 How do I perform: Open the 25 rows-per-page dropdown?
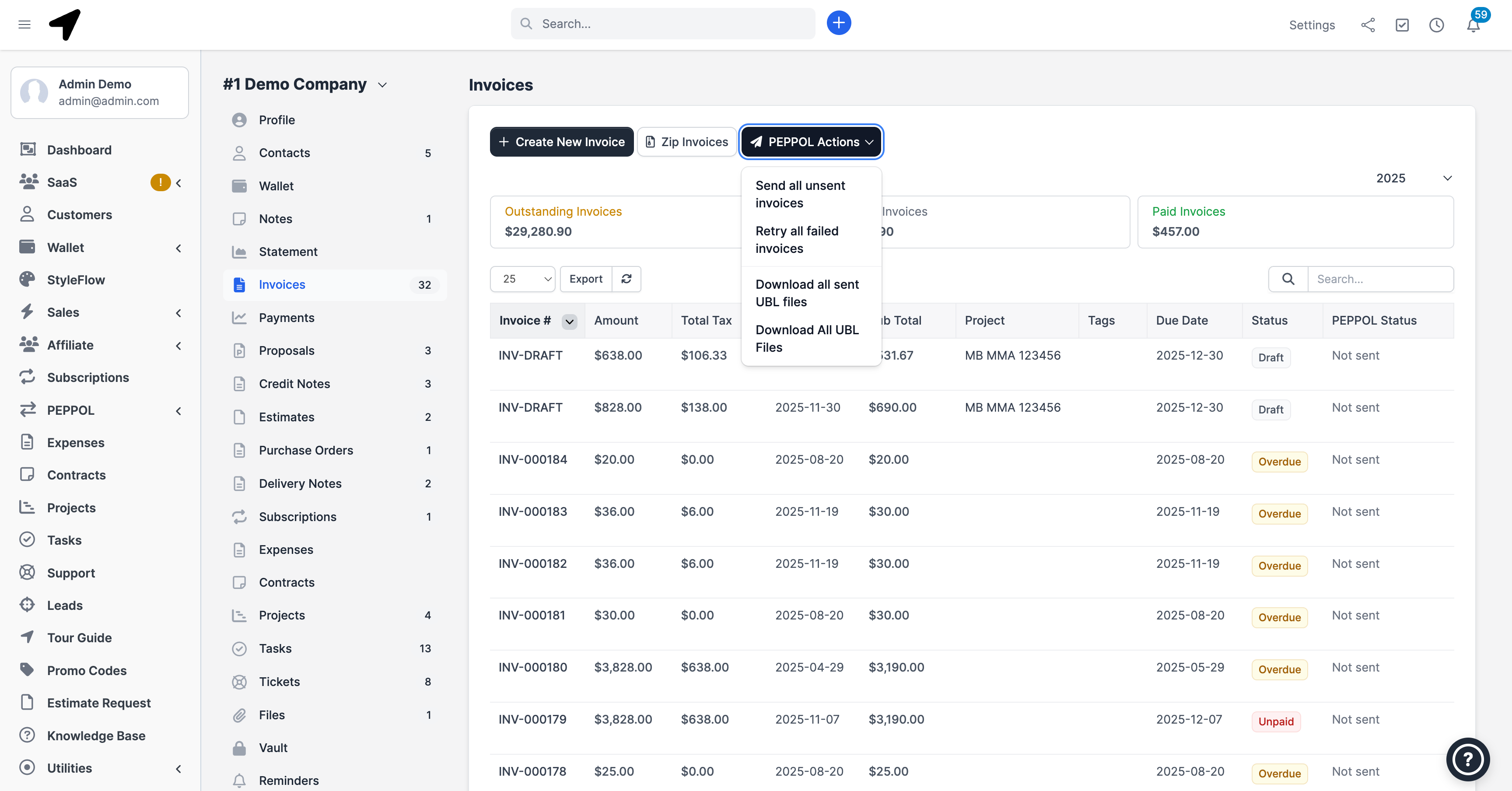[522, 279]
